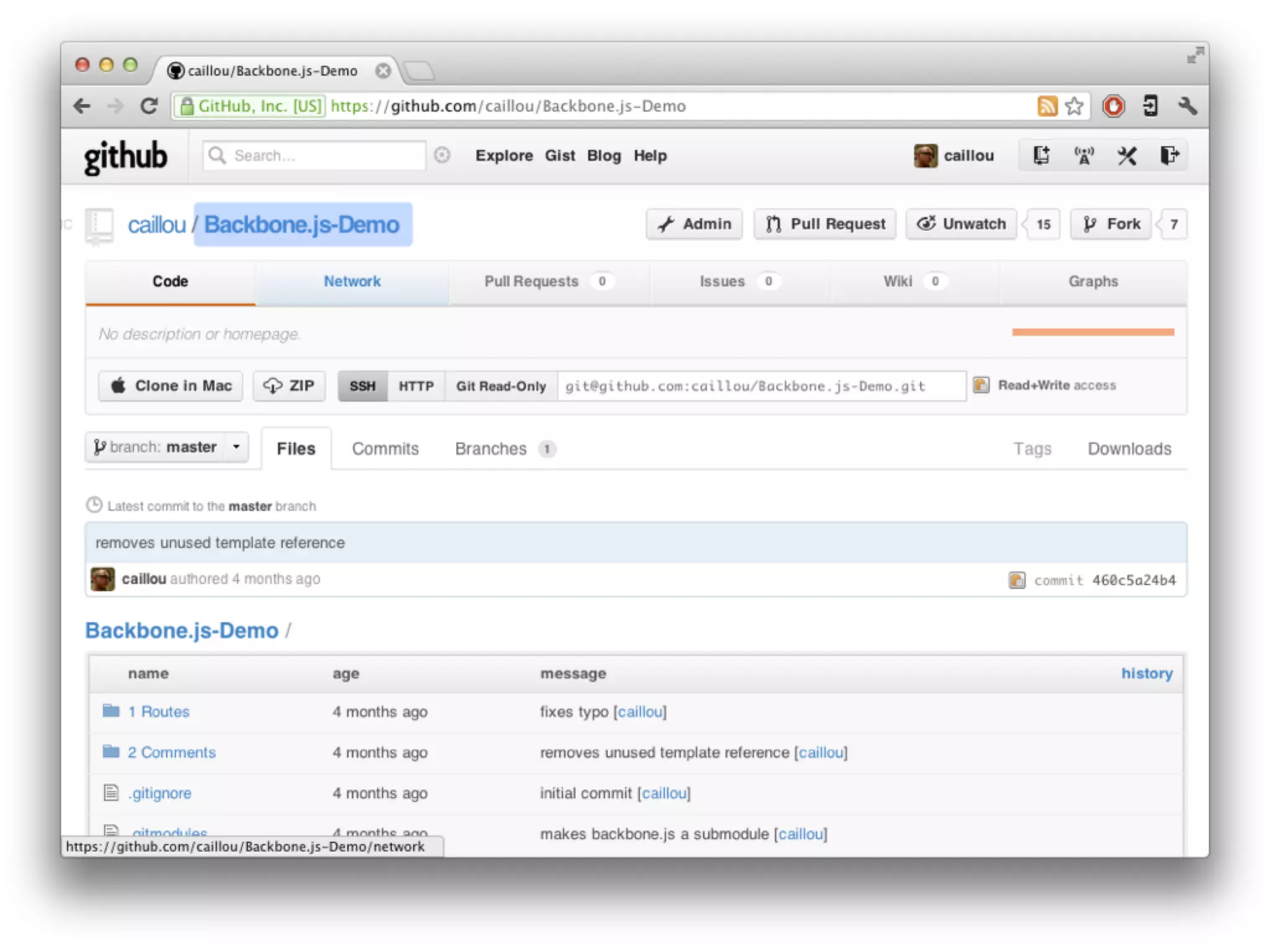Image resolution: width=1270 pixels, height=952 pixels.
Task: Open the branch: master dropdown
Action: pyautogui.click(x=166, y=447)
